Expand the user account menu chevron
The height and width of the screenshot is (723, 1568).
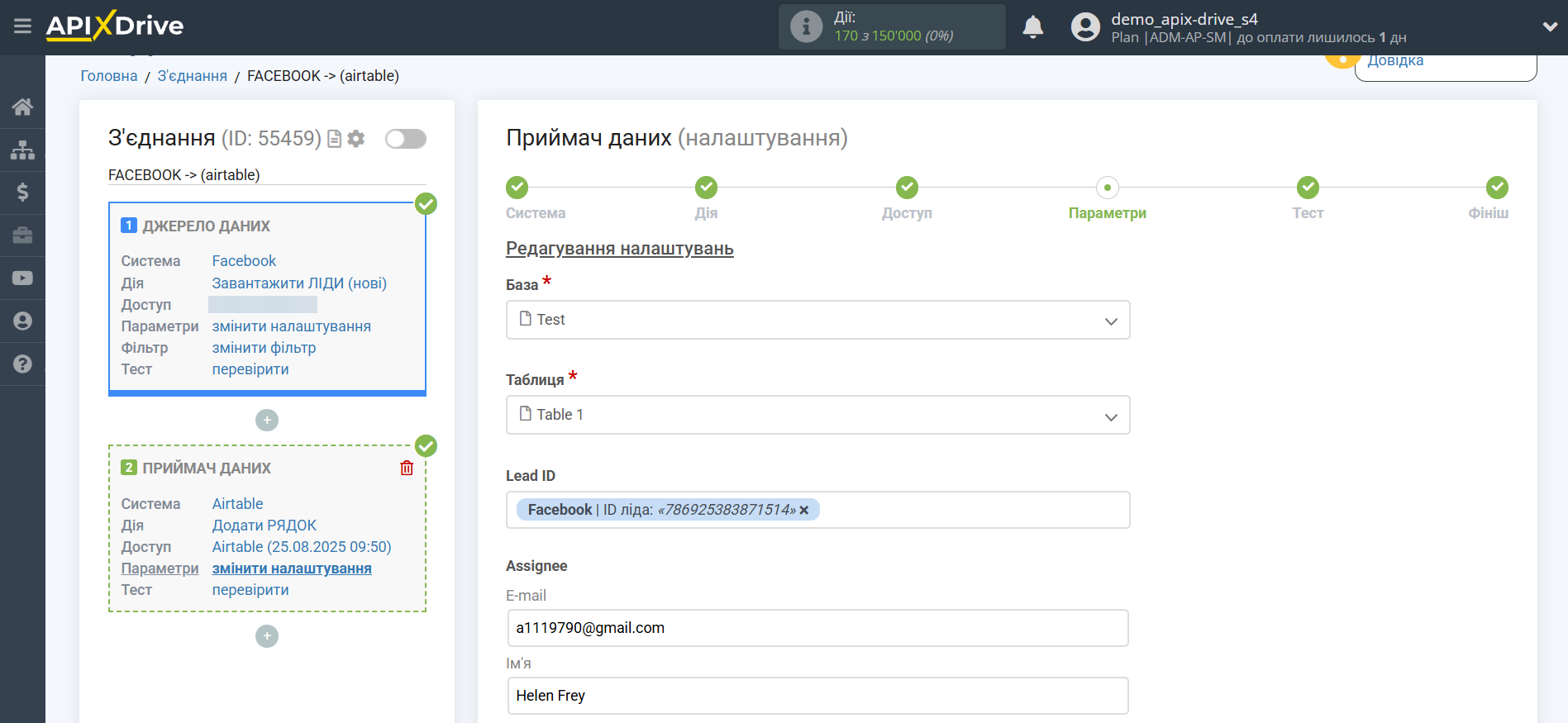[1550, 26]
